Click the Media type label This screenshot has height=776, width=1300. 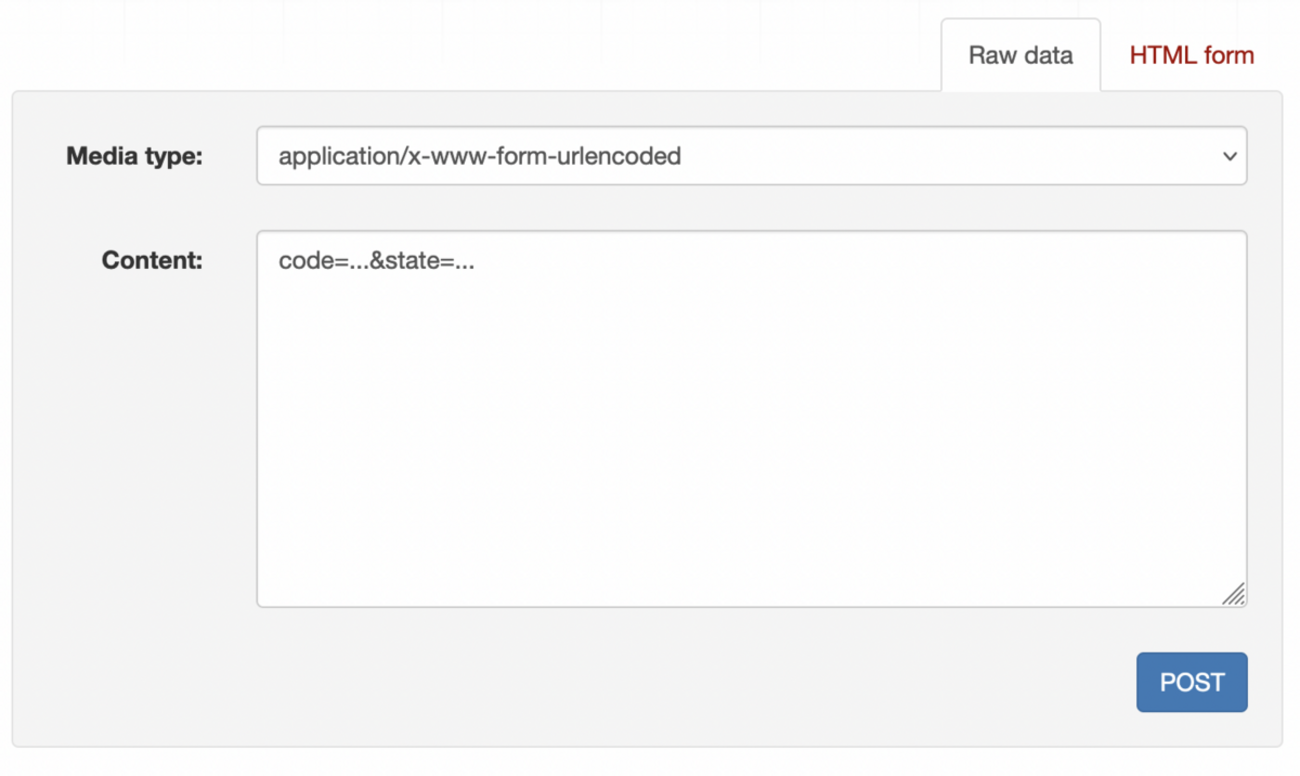(134, 156)
